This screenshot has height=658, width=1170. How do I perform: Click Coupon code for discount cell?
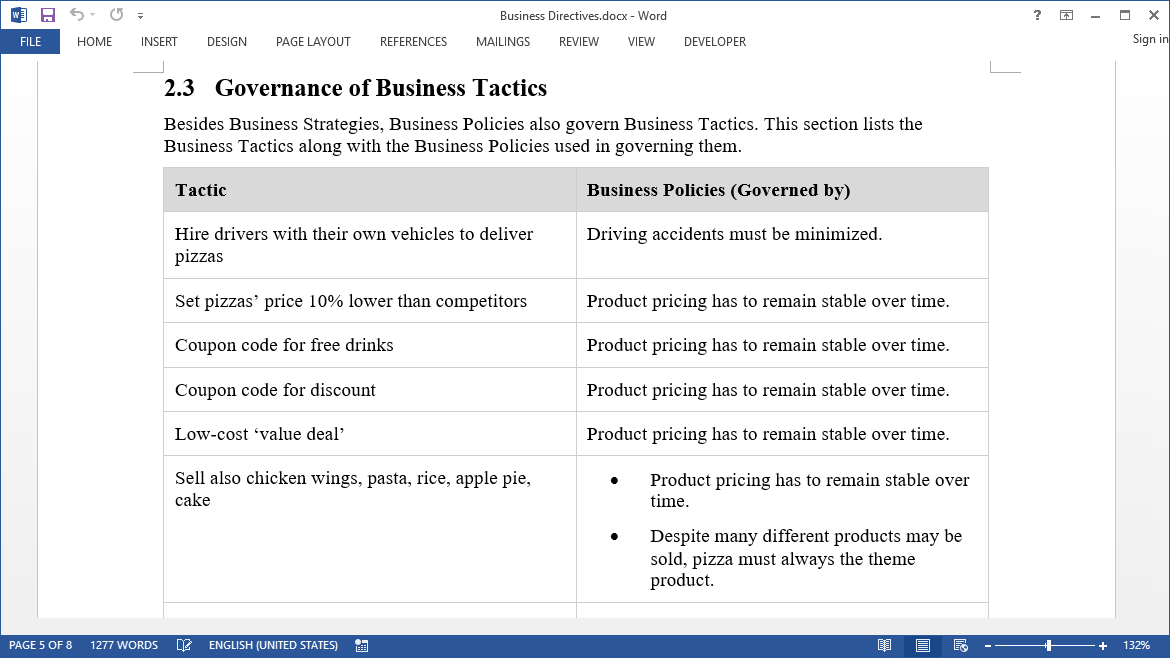tap(370, 389)
